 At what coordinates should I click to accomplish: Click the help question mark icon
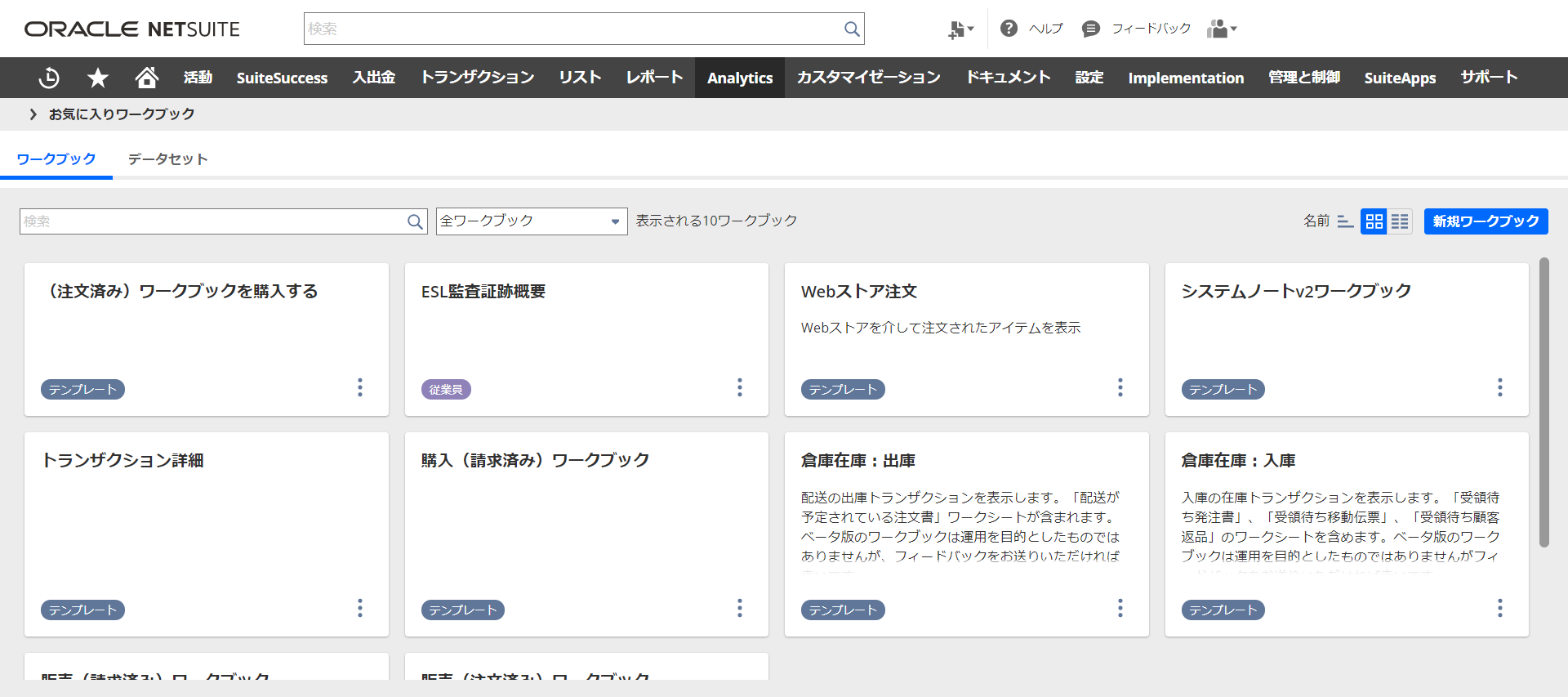[x=1009, y=29]
